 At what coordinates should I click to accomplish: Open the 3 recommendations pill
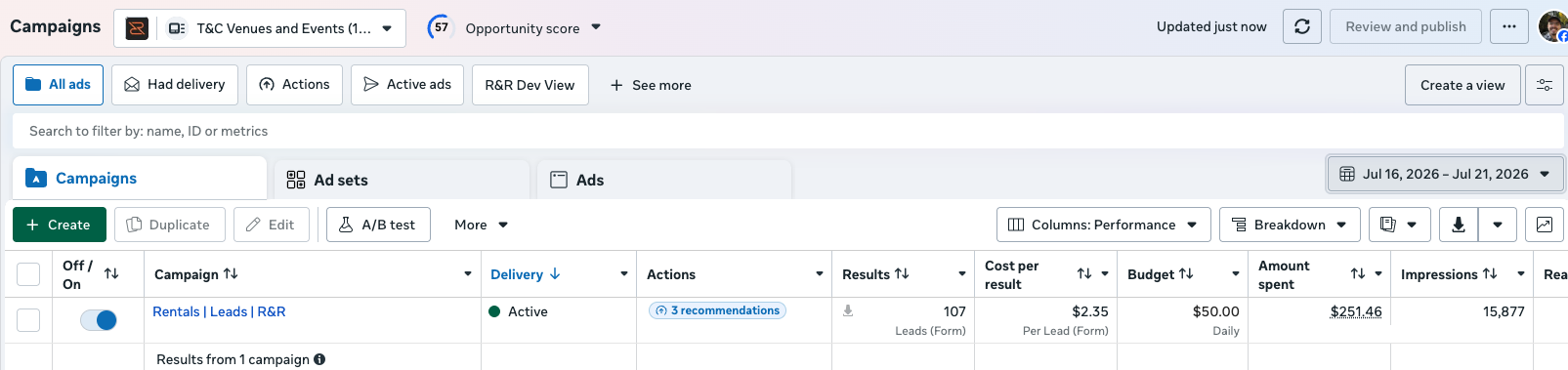(717, 310)
